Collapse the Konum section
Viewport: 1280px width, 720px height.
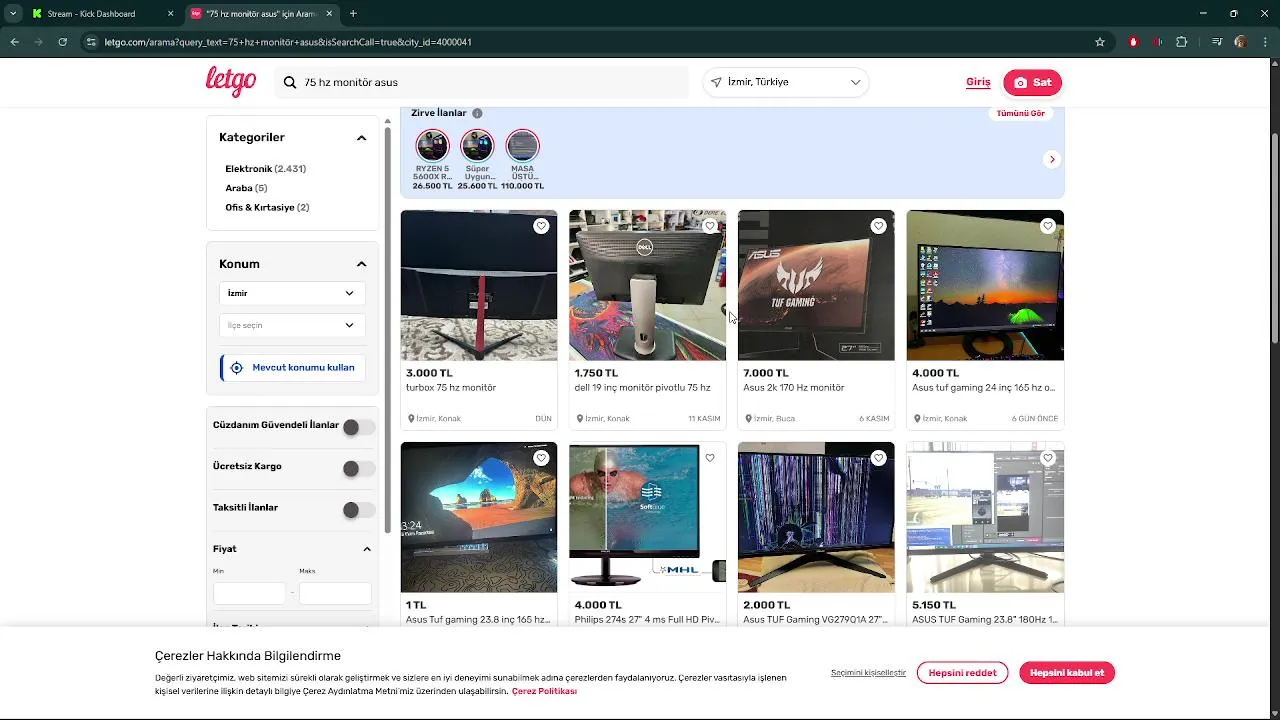coord(362,264)
